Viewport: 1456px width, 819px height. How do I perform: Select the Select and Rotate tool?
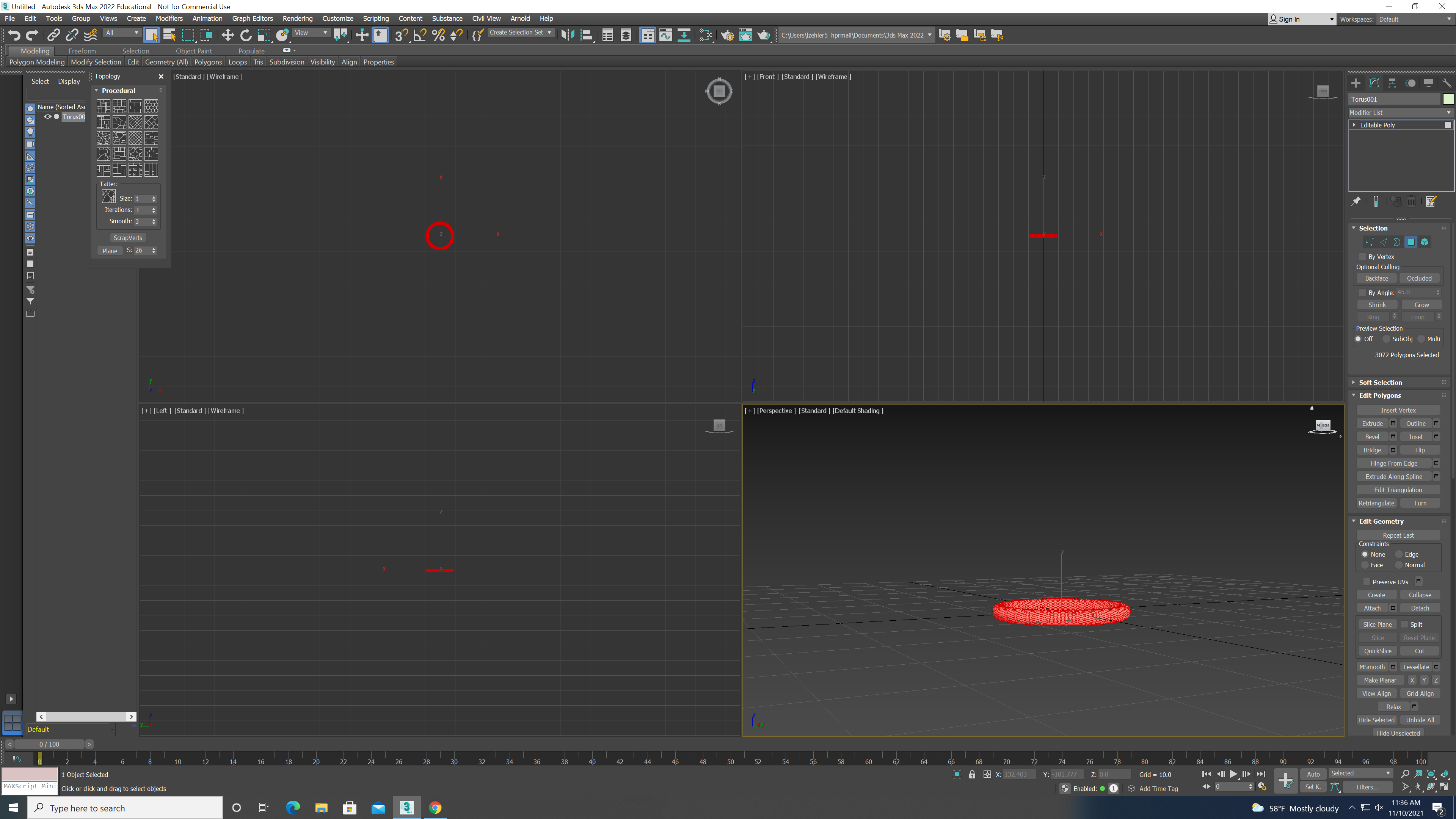click(x=246, y=35)
